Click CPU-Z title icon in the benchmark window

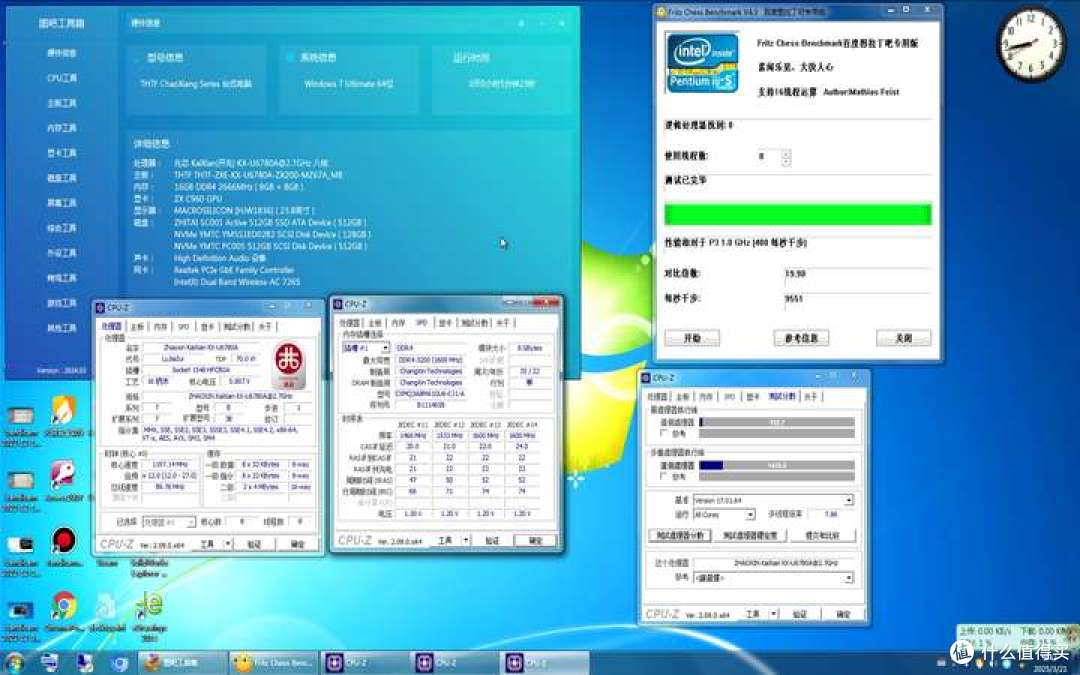pos(646,377)
